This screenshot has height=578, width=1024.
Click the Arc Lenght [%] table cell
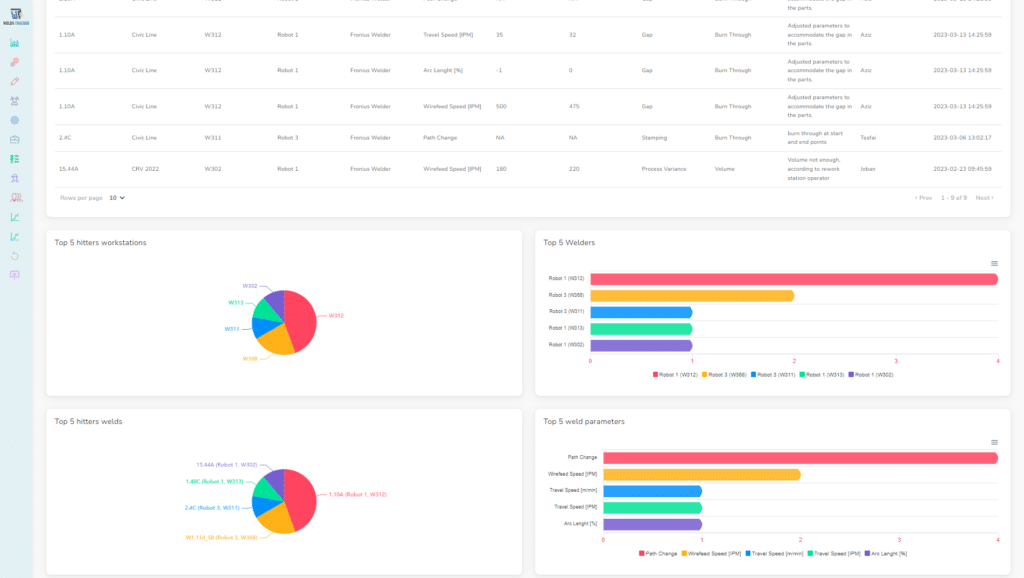coord(443,71)
